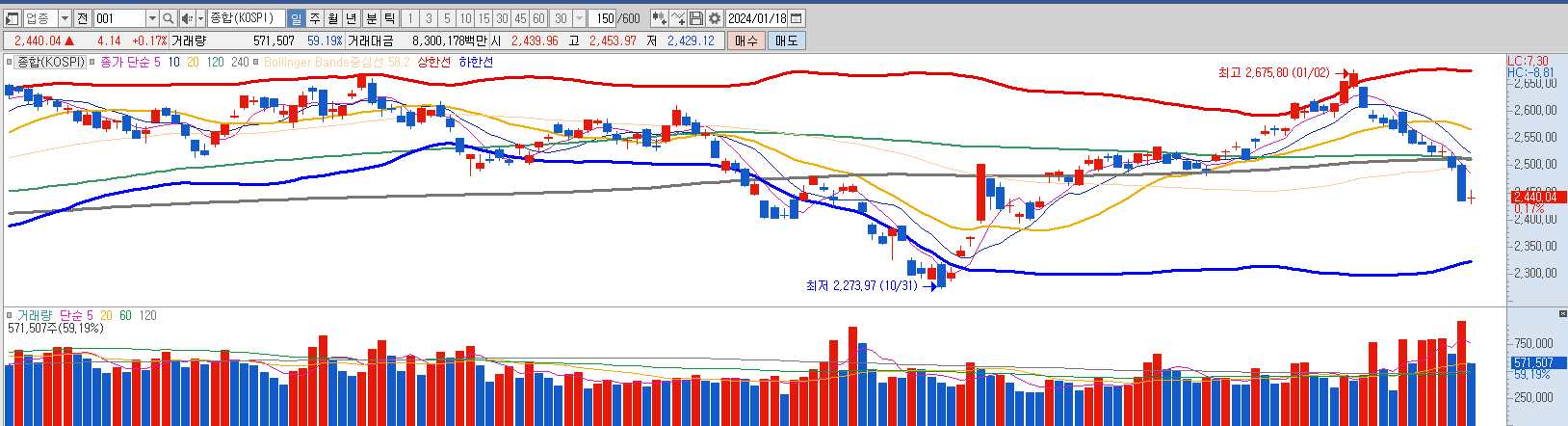The height and width of the screenshot is (426, 1568).
Task: Click the orange 20 price moving average label
Action: pos(193,62)
